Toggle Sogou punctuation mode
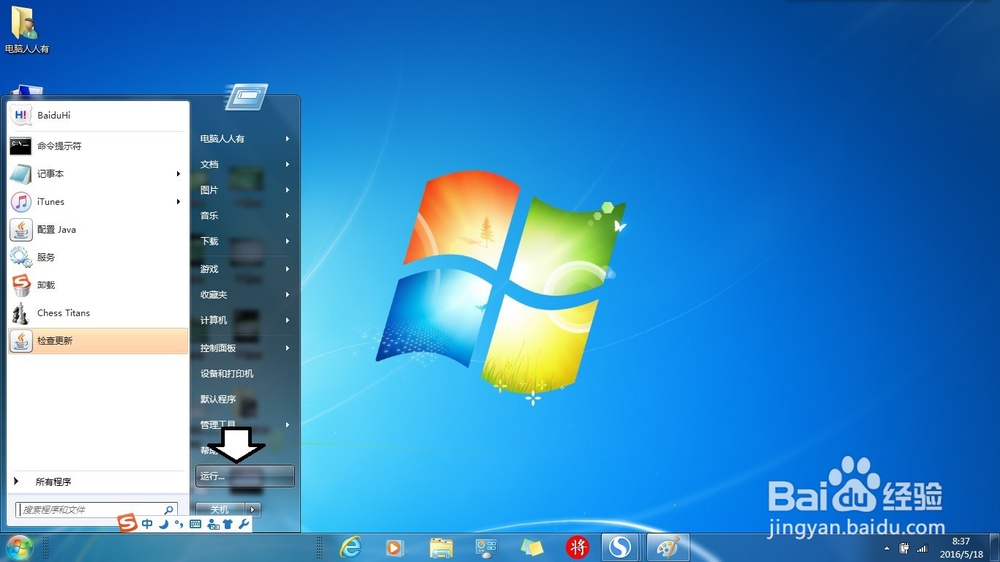This screenshot has width=1000, height=562. click(x=179, y=524)
